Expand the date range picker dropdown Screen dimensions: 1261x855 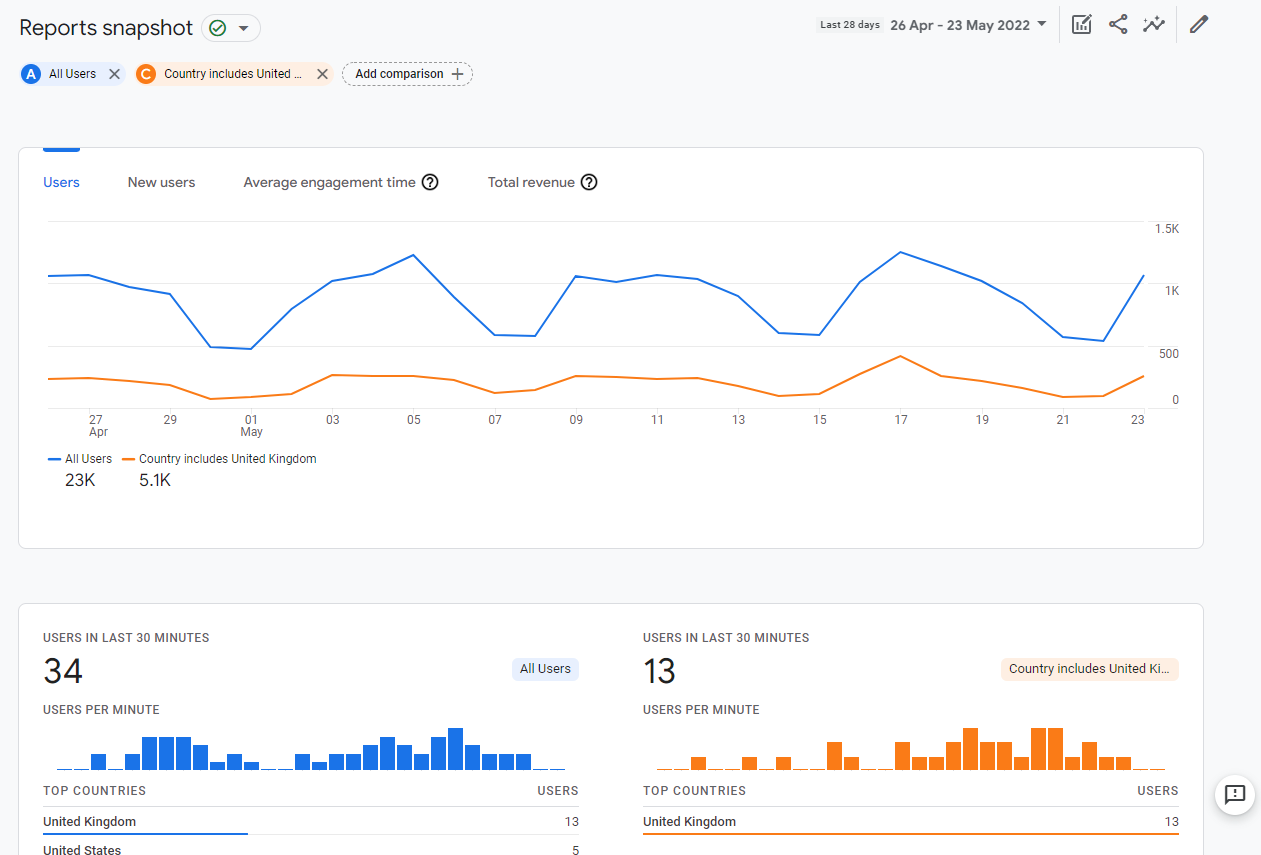[x=1042, y=25]
